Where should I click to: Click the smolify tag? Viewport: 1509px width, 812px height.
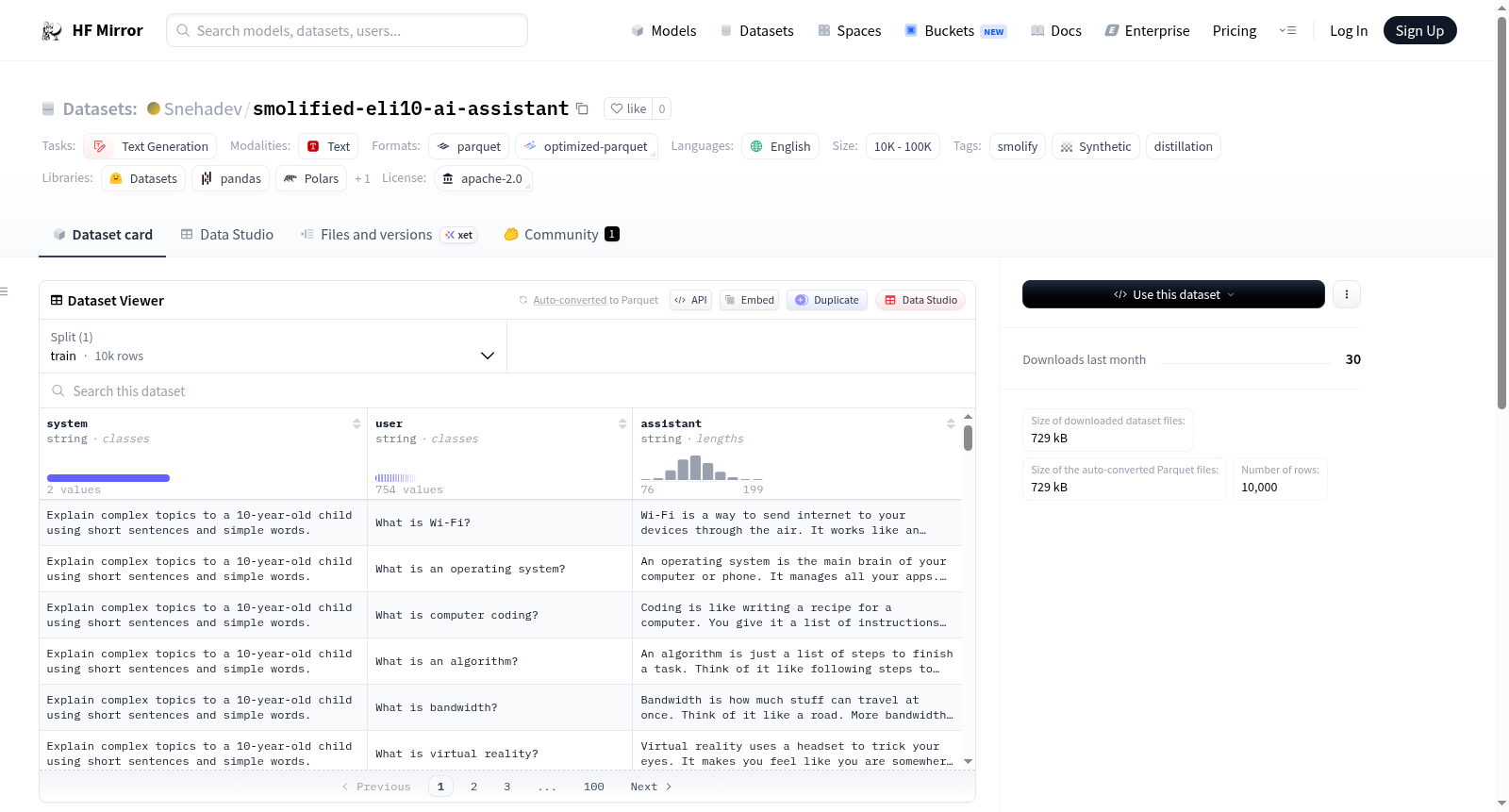coord(1017,146)
